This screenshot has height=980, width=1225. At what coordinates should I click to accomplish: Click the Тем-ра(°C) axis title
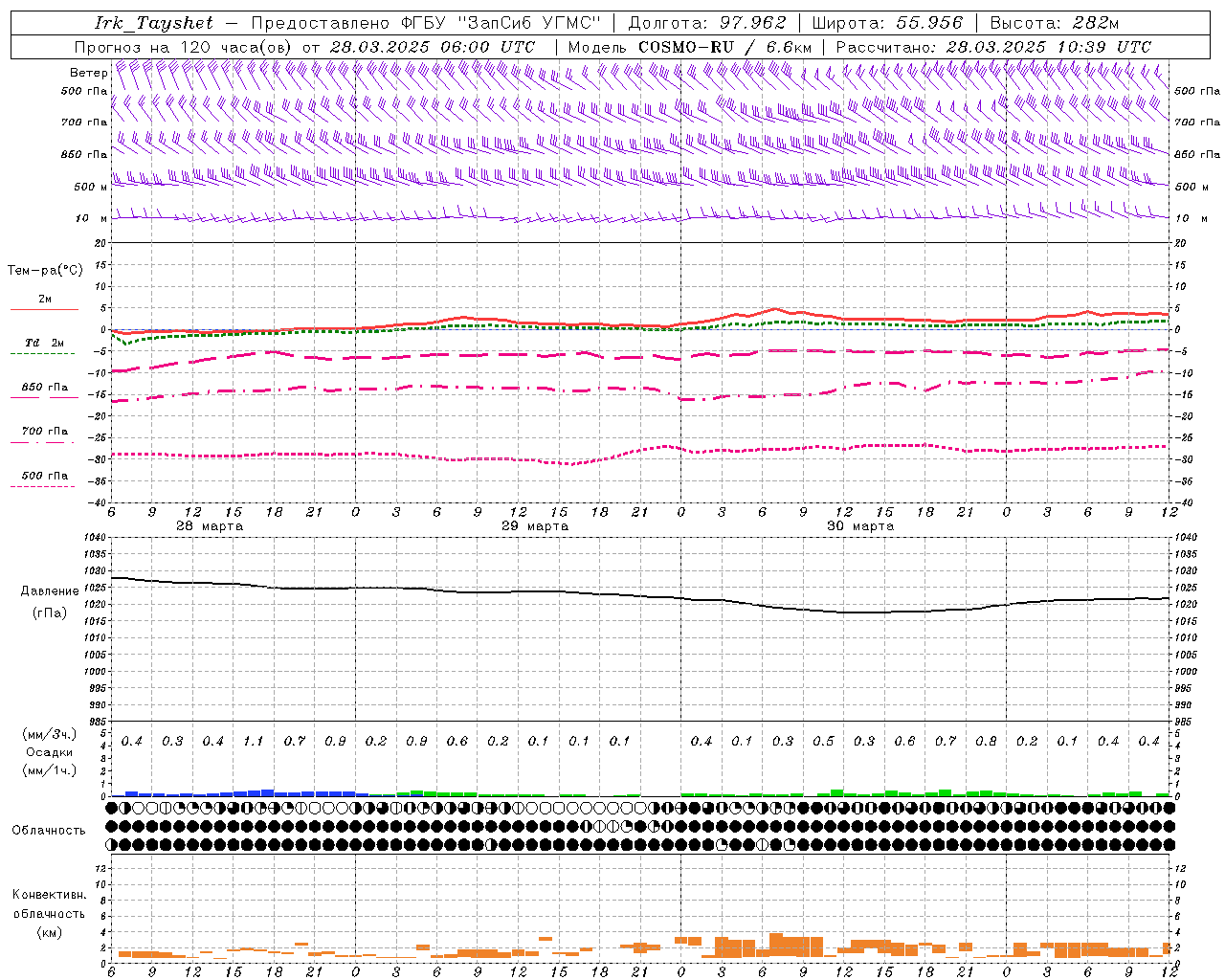tap(45, 271)
